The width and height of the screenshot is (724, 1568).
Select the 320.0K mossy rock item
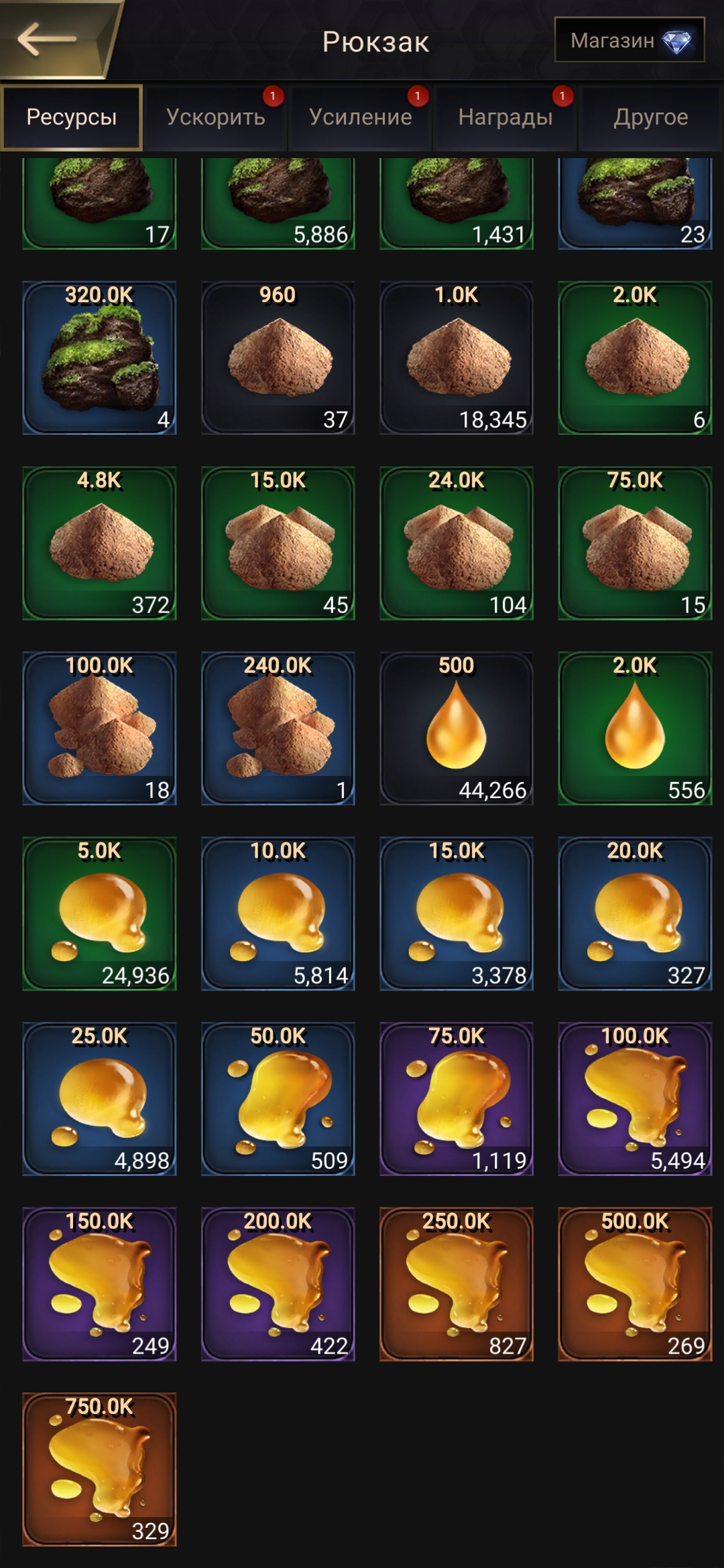click(99, 358)
